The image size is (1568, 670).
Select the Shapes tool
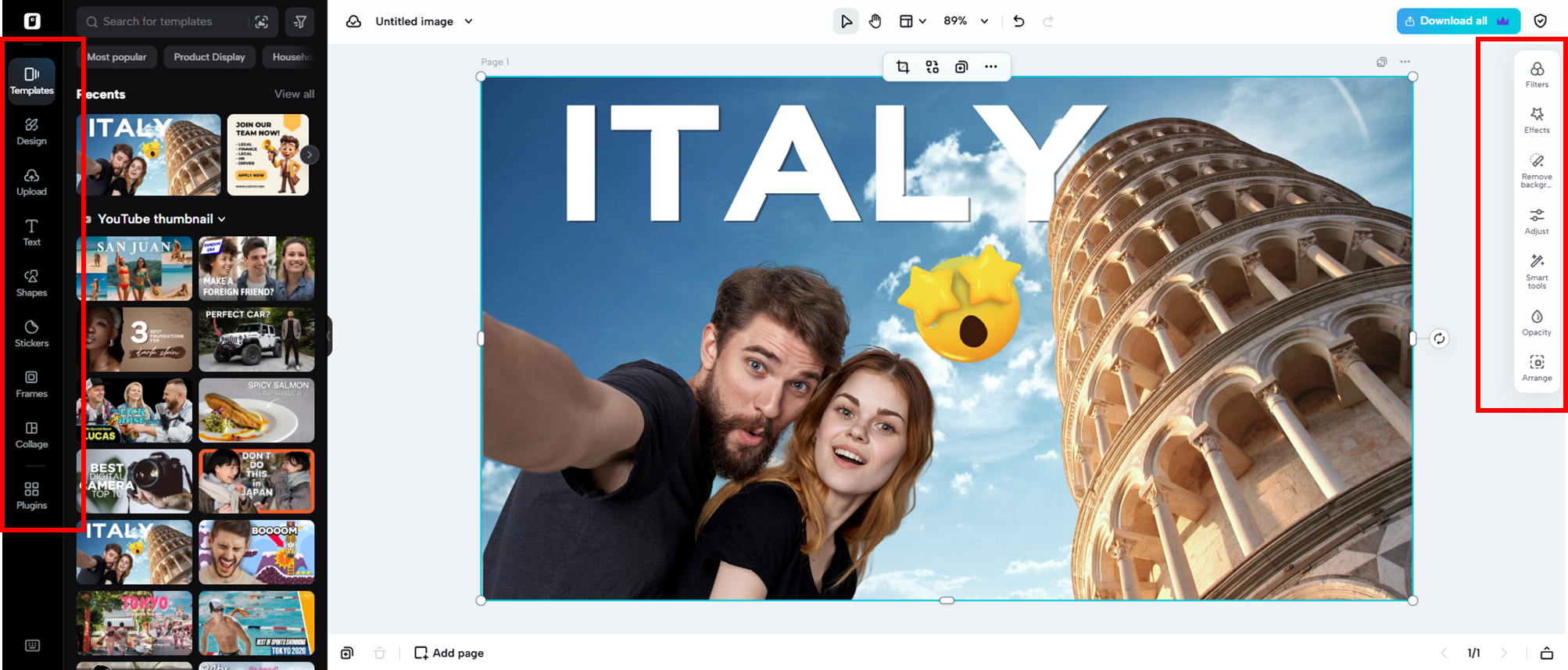31,282
